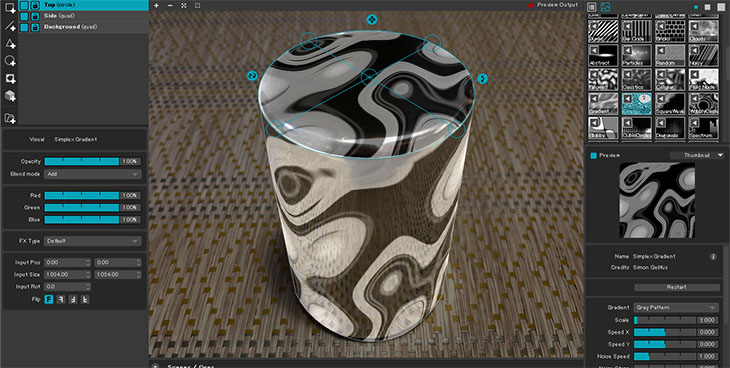Select the add circle surface tool
The image size is (730, 368).
pos(10,61)
